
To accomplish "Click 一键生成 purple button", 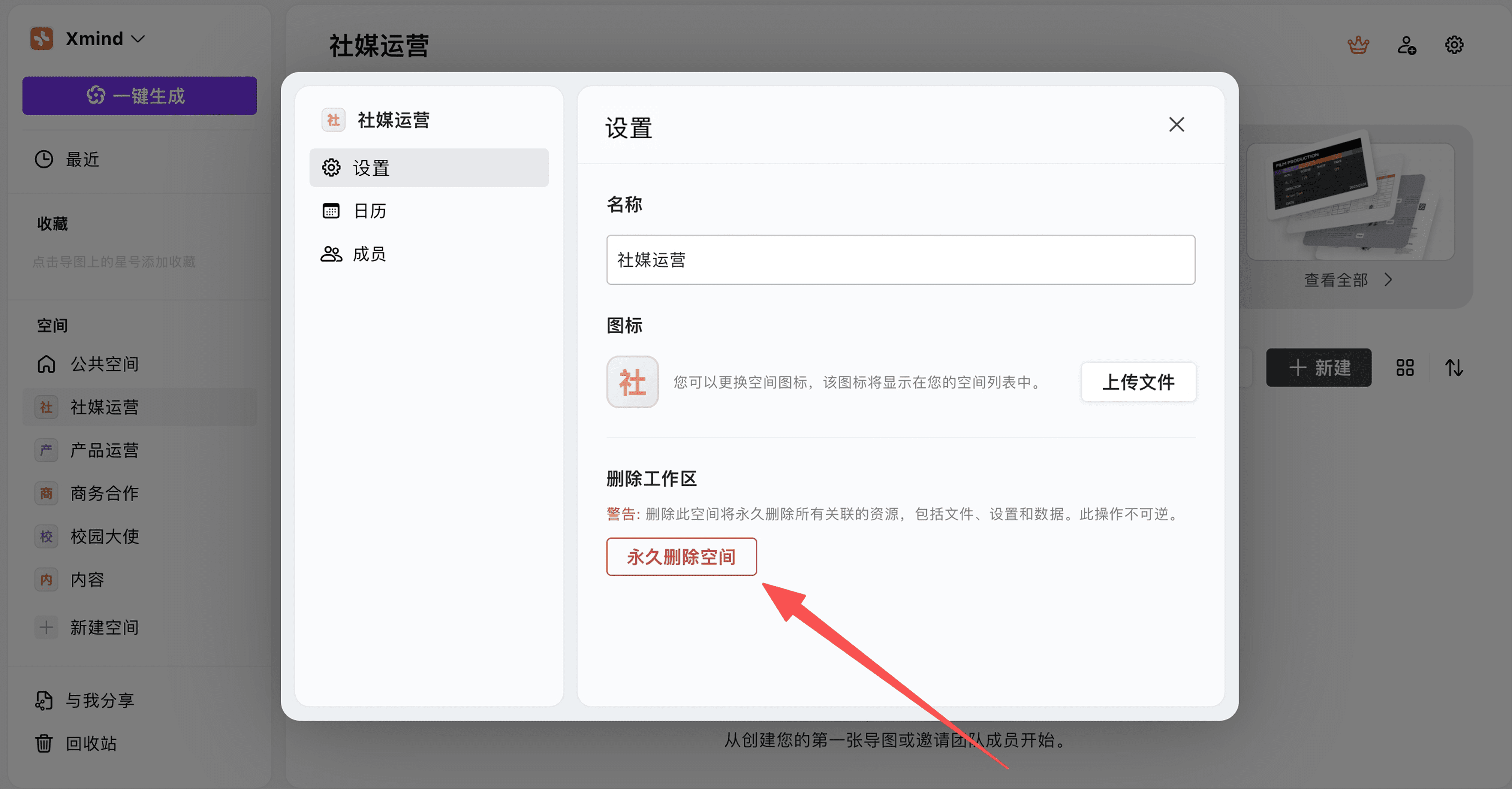I will click(140, 96).
